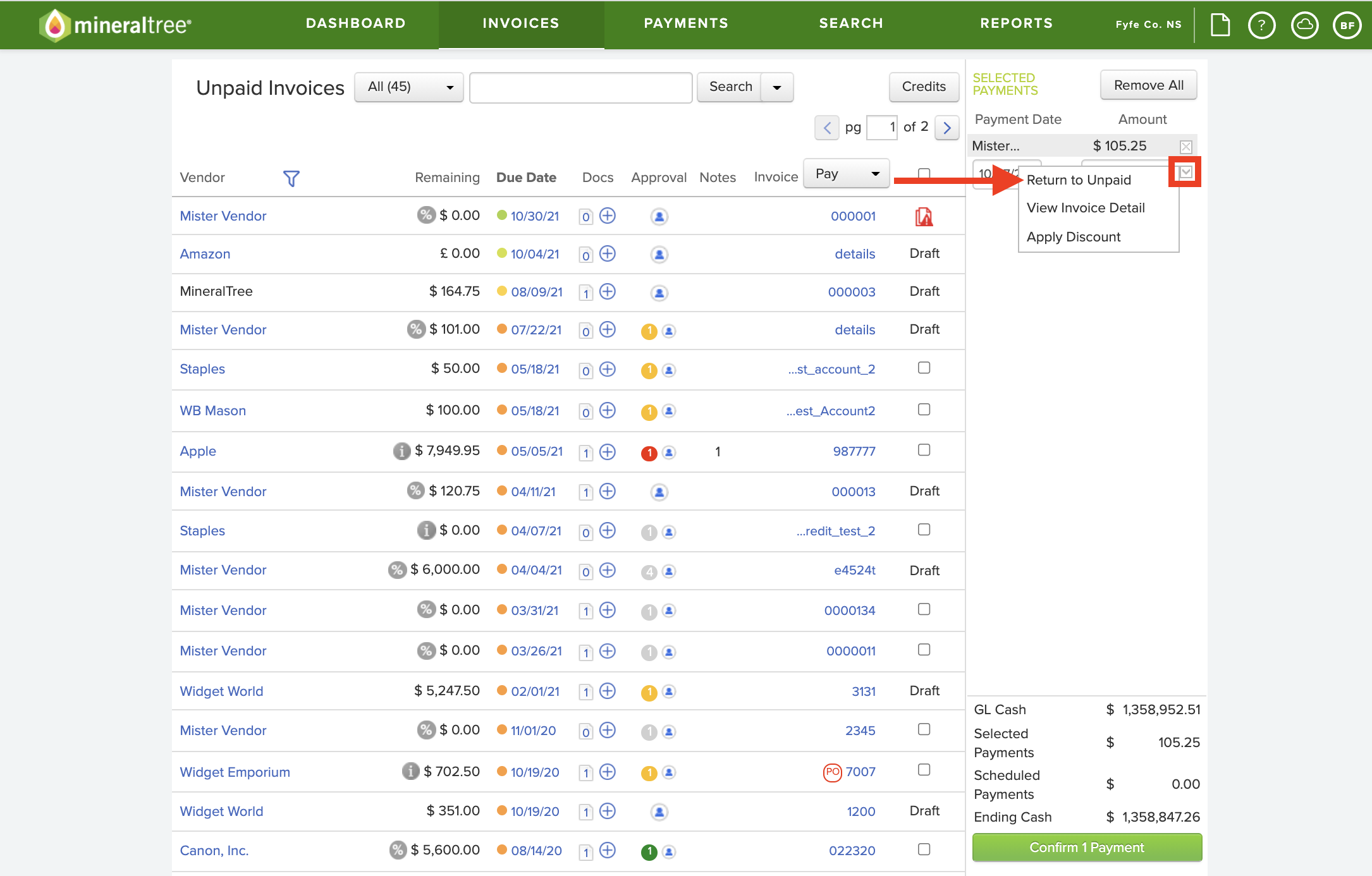Open the document icon in the top bar

click(1220, 25)
